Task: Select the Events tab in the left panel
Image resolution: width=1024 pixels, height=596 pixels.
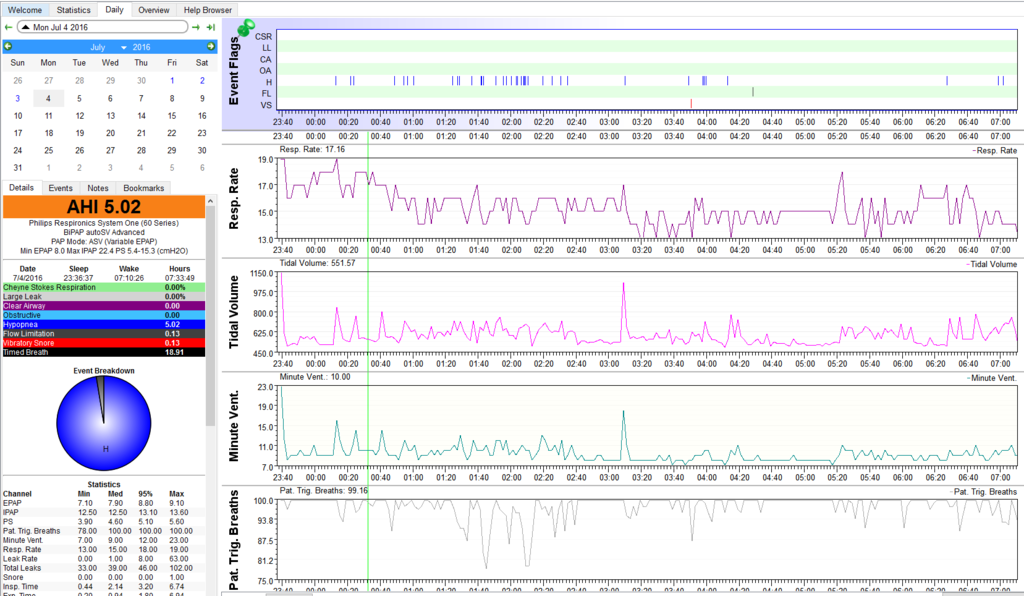Action: pos(61,188)
